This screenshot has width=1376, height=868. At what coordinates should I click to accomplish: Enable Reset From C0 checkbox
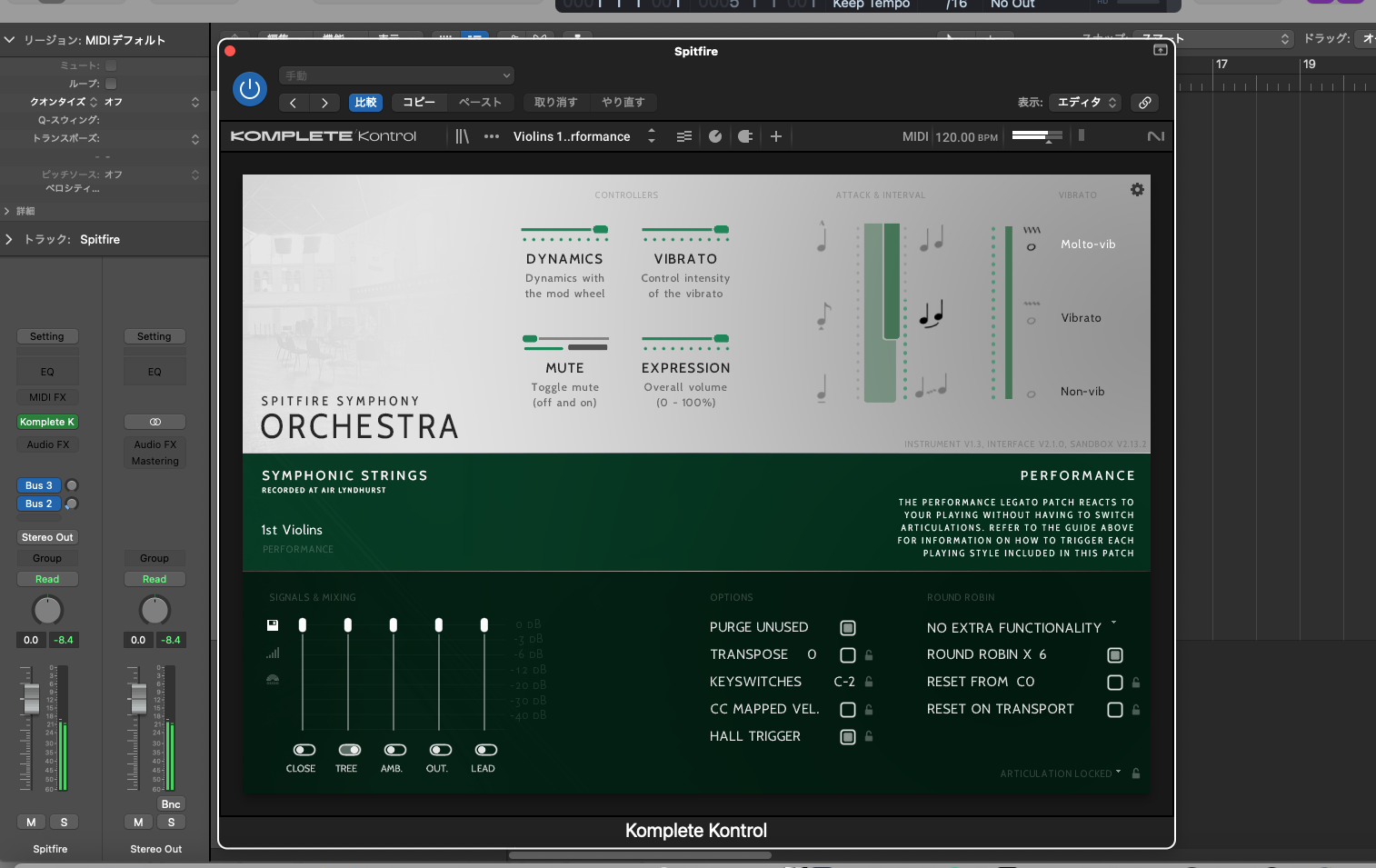1115,683
